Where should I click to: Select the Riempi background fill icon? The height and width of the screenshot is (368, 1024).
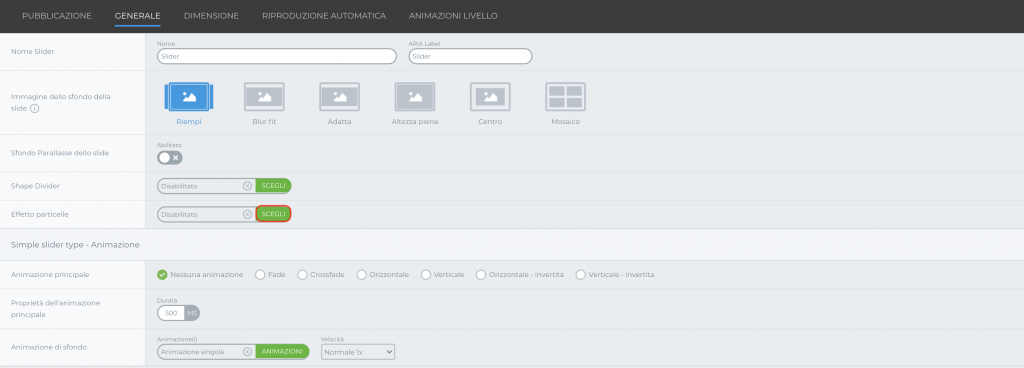pyautogui.click(x=189, y=97)
